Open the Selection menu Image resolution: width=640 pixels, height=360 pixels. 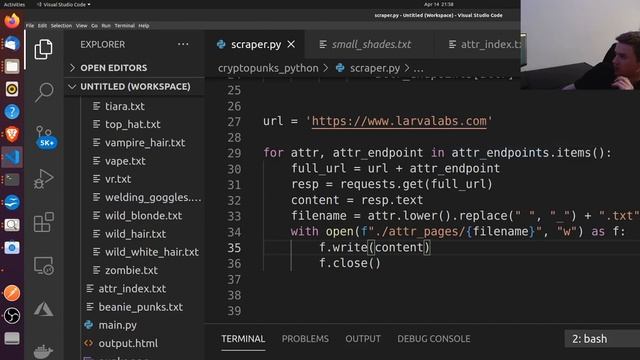point(61,25)
